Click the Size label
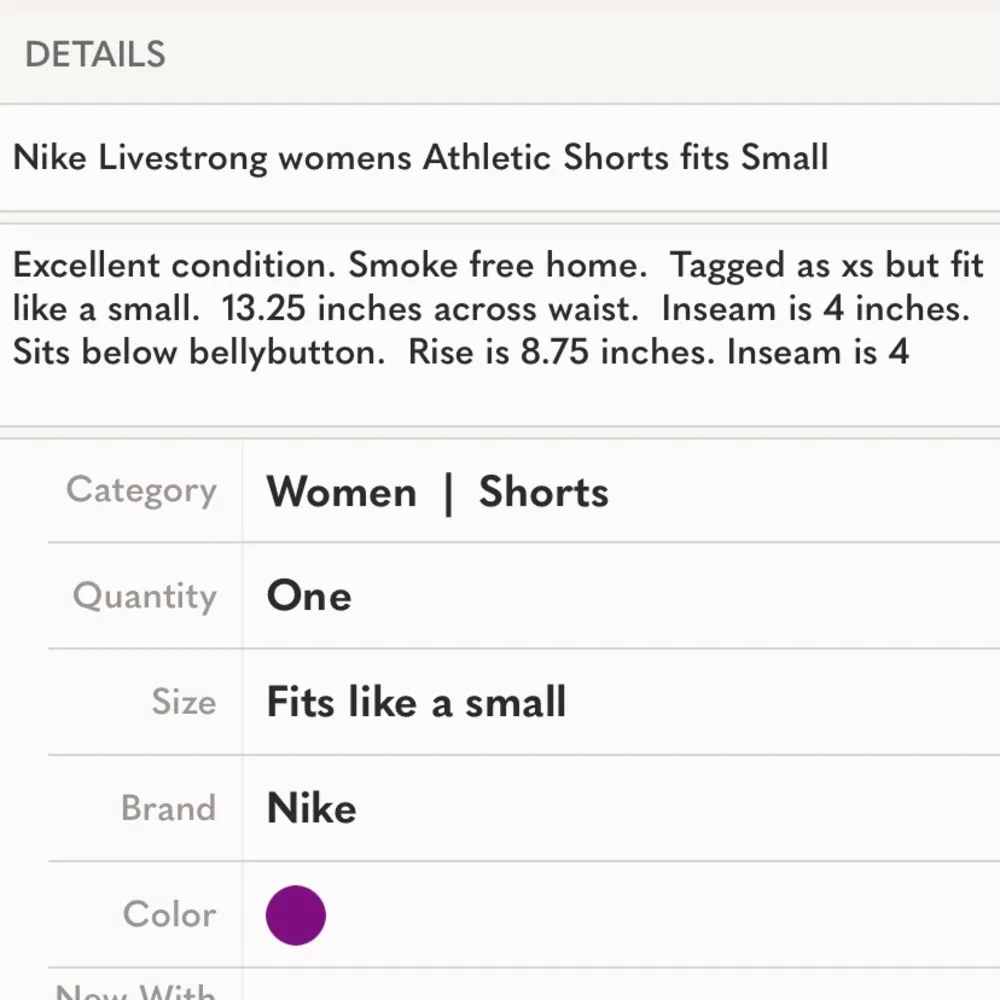This screenshot has width=1000, height=1000. coord(183,702)
